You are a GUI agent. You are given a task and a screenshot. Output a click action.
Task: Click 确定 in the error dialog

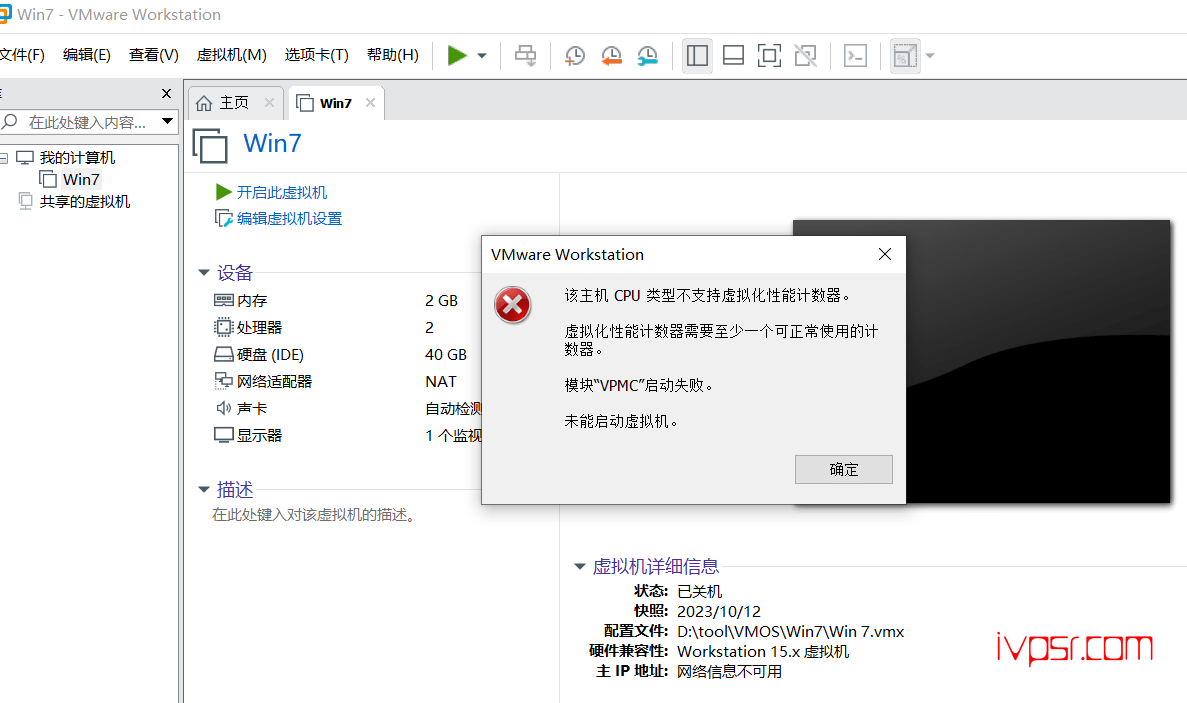coord(843,469)
